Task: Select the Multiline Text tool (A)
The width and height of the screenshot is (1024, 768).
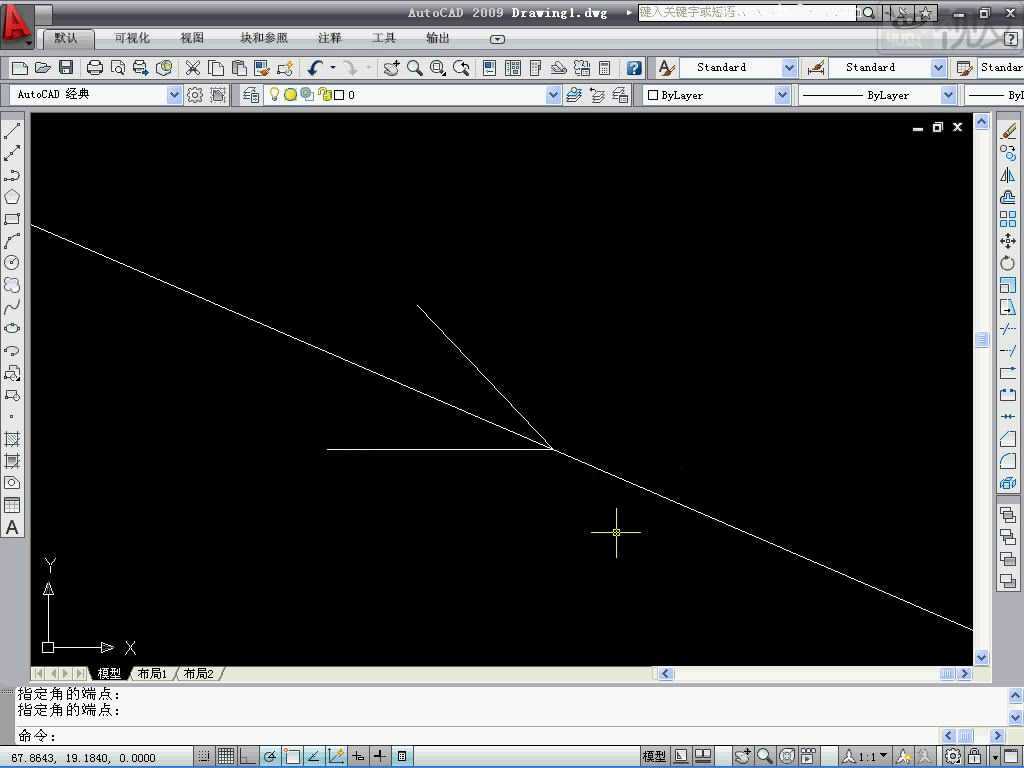Action: pos(12,527)
